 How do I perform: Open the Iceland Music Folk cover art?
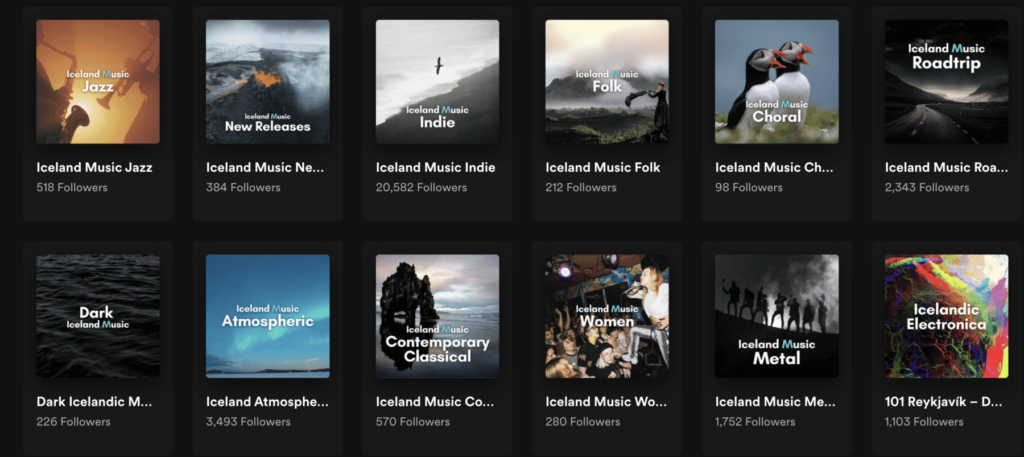(607, 82)
